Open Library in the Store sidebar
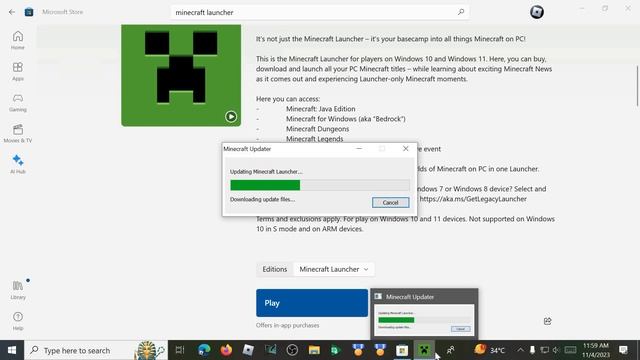 [x=18, y=290]
